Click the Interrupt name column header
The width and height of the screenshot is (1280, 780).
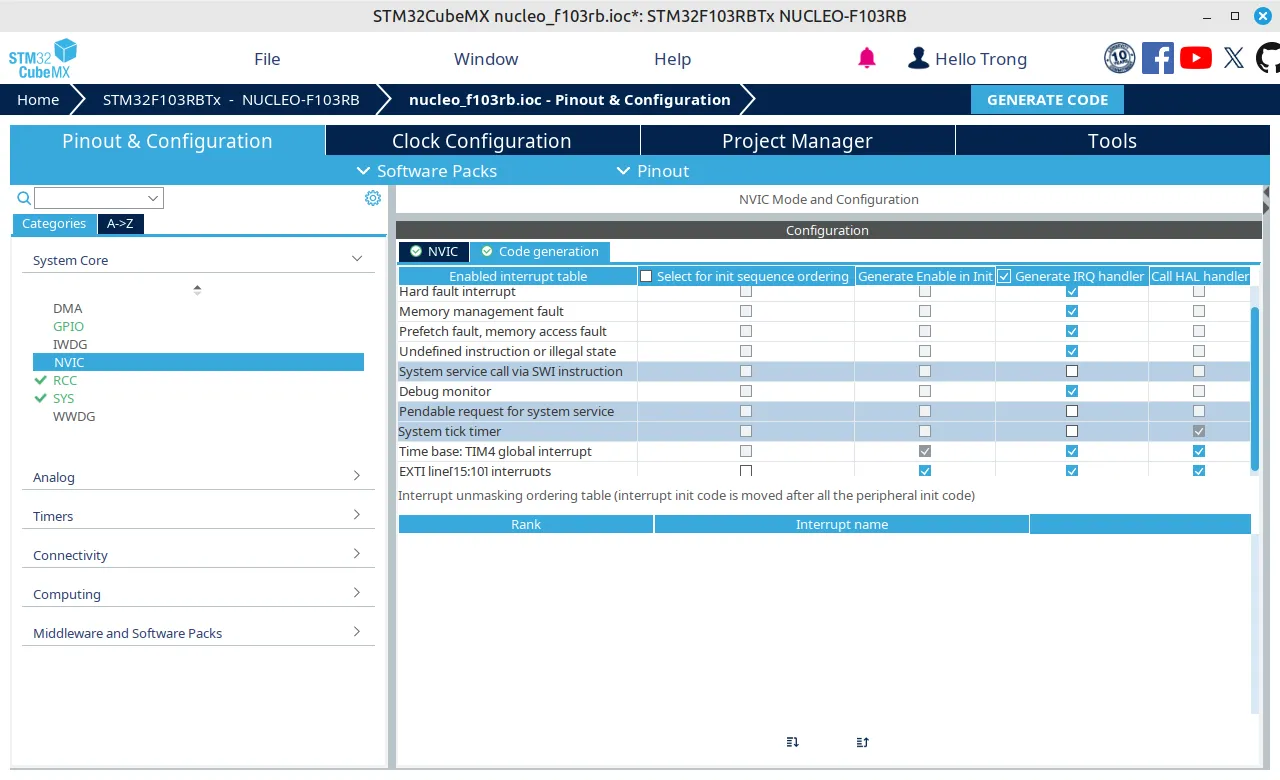coord(842,524)
